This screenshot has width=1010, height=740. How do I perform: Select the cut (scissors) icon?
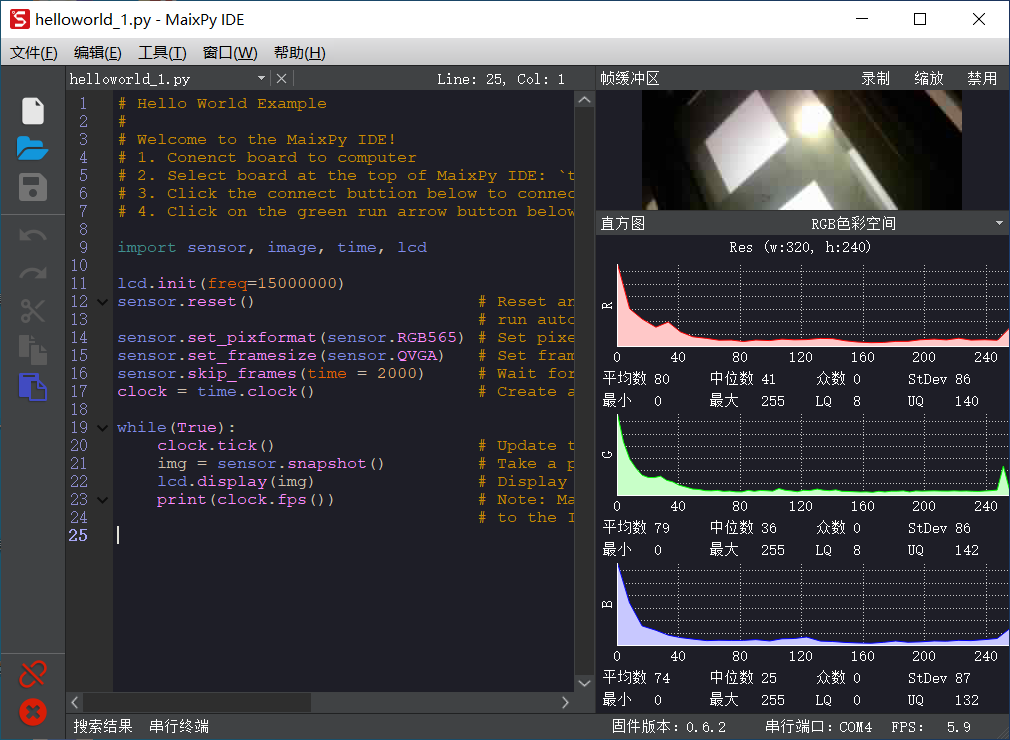tap(32, 311)
